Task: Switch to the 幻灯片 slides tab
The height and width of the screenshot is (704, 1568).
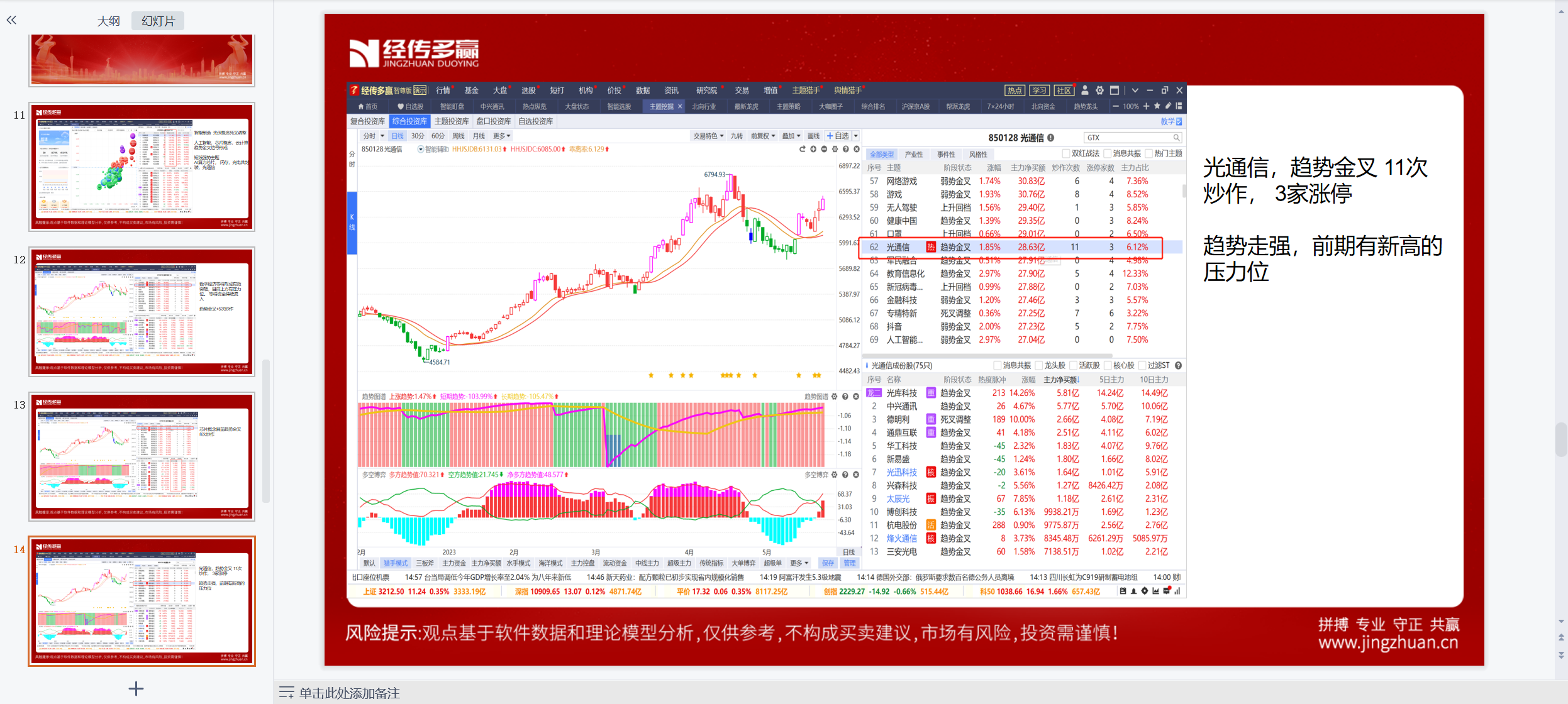Action: (x=158, y=21)
